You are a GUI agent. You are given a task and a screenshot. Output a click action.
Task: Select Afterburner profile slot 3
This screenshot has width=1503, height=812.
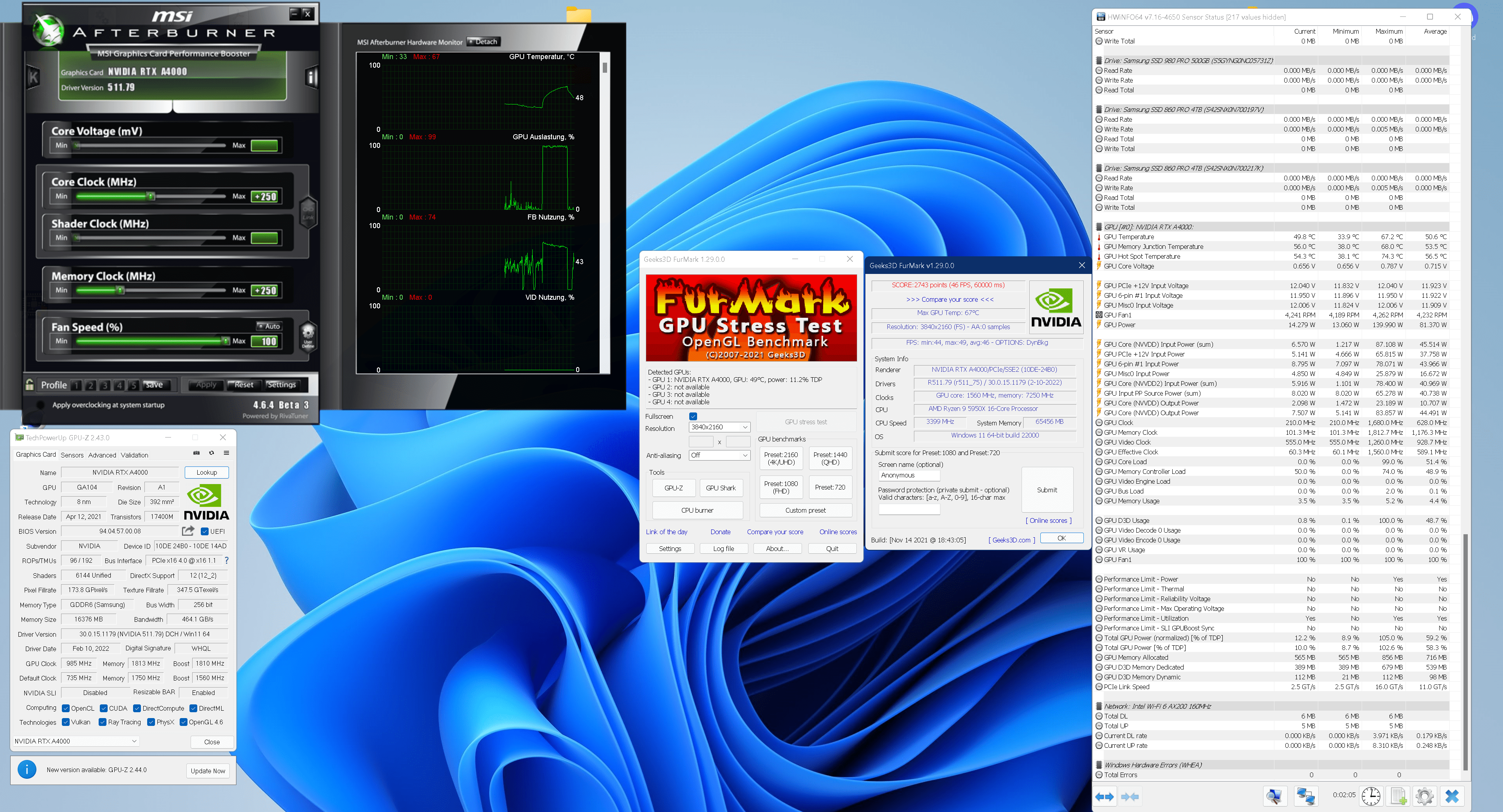(x=105, y=385)
